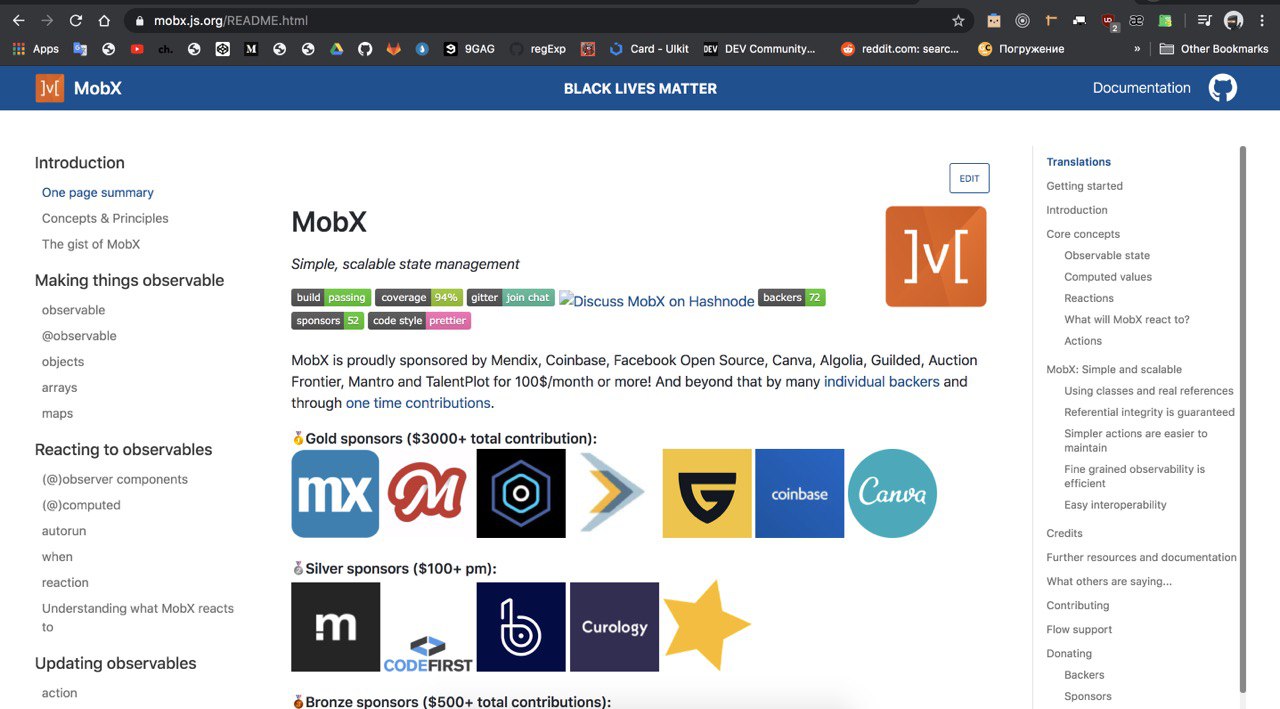Click the uBlock Origin extension icon

click(x=1109, y=20)
